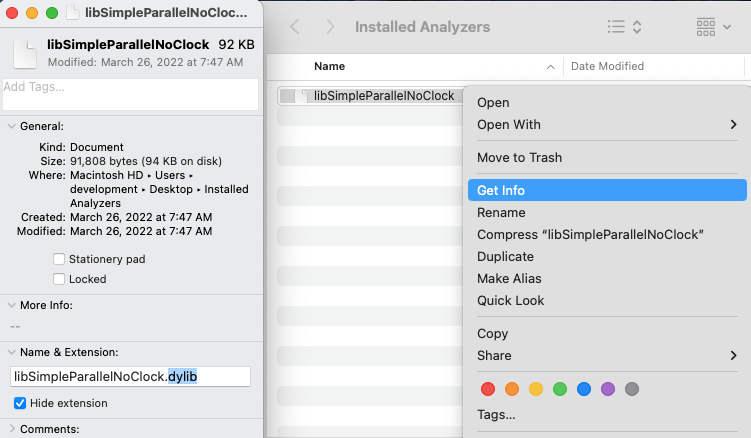Open the grouping options toolbar icon
The image size is (751, 438).
tap(713, 27)
